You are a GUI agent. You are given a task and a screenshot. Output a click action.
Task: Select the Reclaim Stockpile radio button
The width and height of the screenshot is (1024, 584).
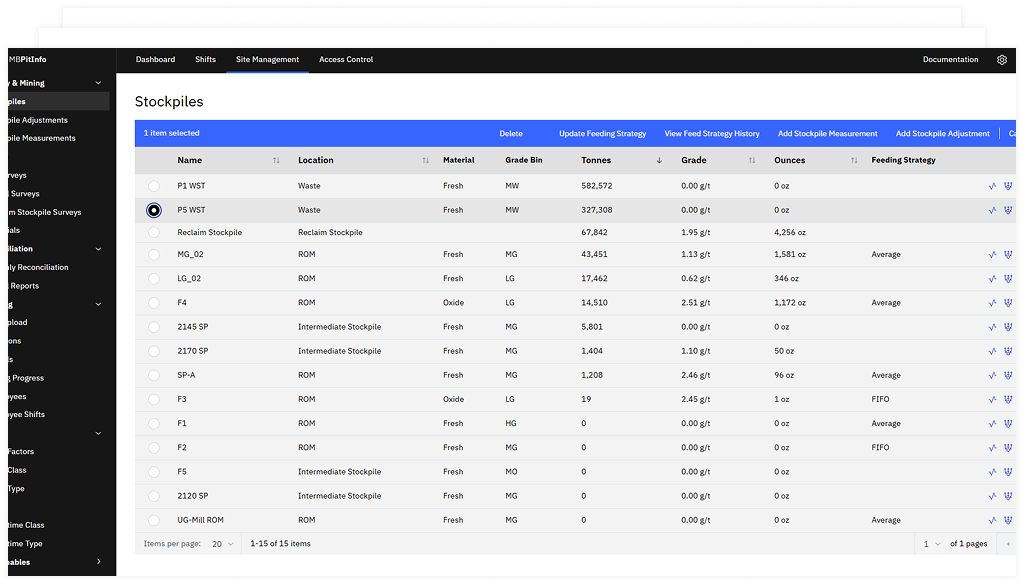point(153,233)
